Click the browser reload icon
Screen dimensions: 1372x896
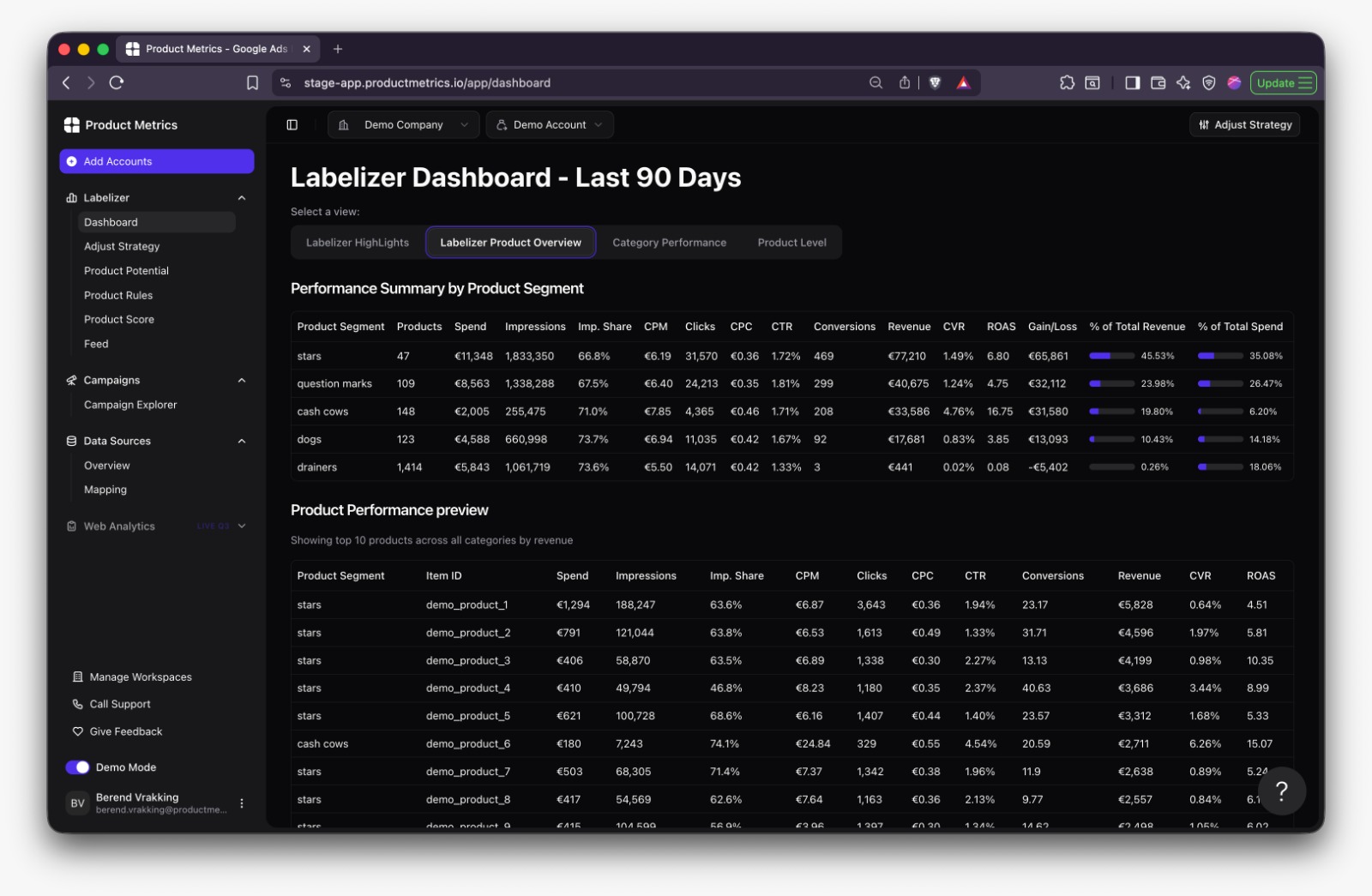tap(117, 83)
